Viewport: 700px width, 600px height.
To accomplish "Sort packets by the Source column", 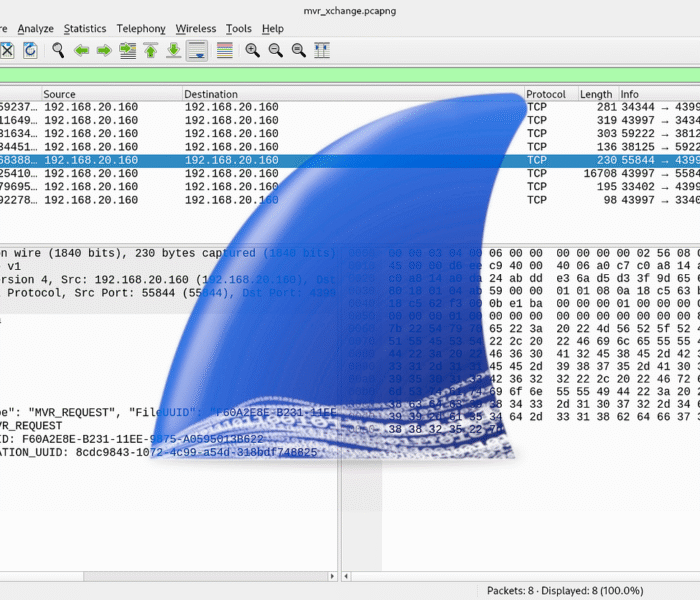I will tap(110, 94).
